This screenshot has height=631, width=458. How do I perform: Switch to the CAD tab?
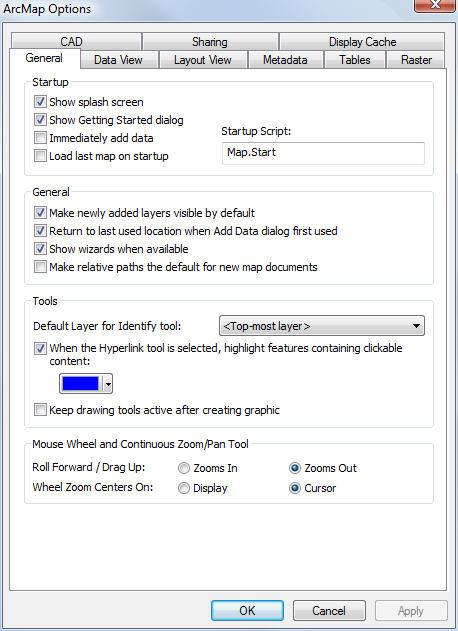click(x=76, y=42)
